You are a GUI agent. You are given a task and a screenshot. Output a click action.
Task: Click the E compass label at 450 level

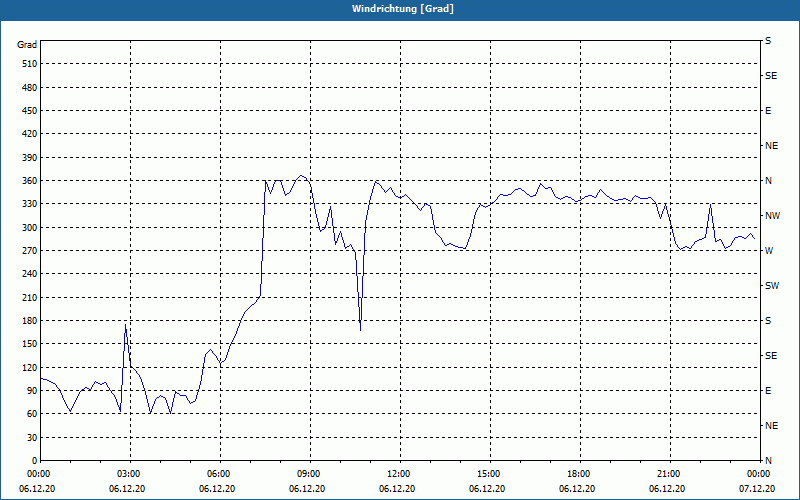(768, 111)
